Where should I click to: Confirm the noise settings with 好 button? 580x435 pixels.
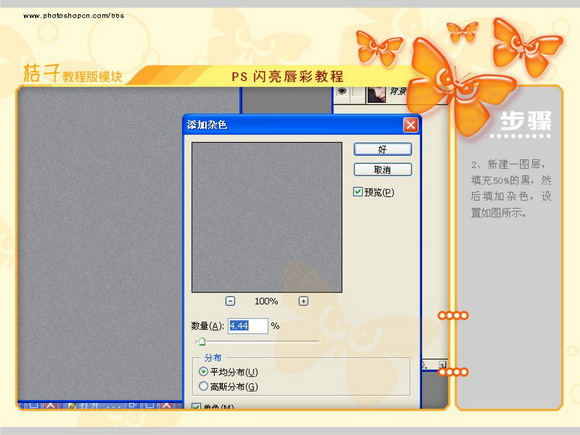point(382,149)
